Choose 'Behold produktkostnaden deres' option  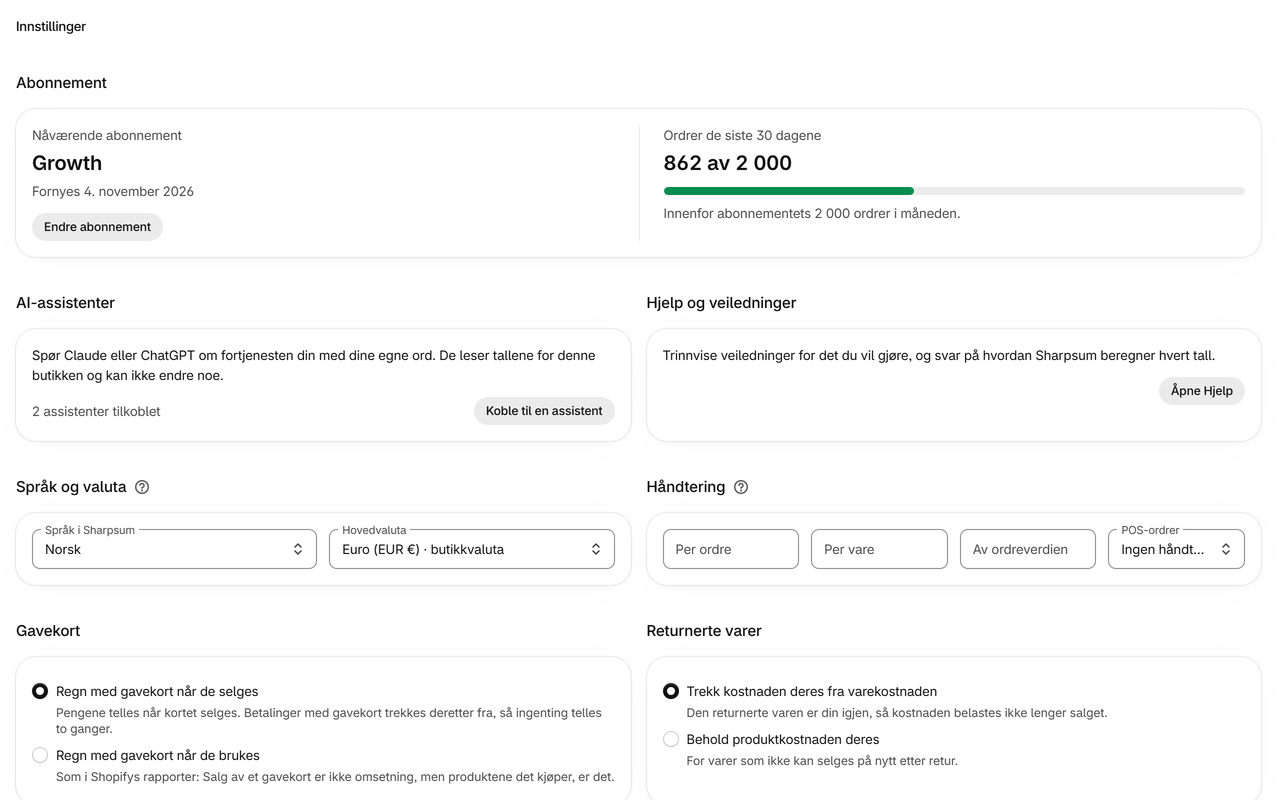671,739
